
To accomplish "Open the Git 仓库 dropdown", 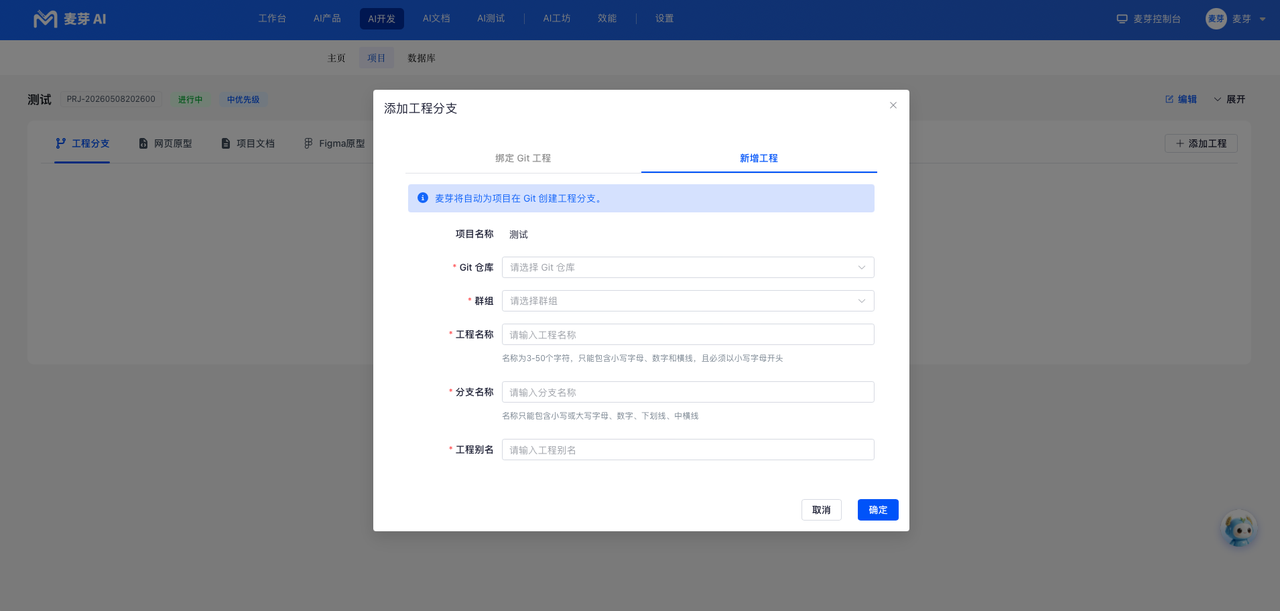I will tap(688, 267).
